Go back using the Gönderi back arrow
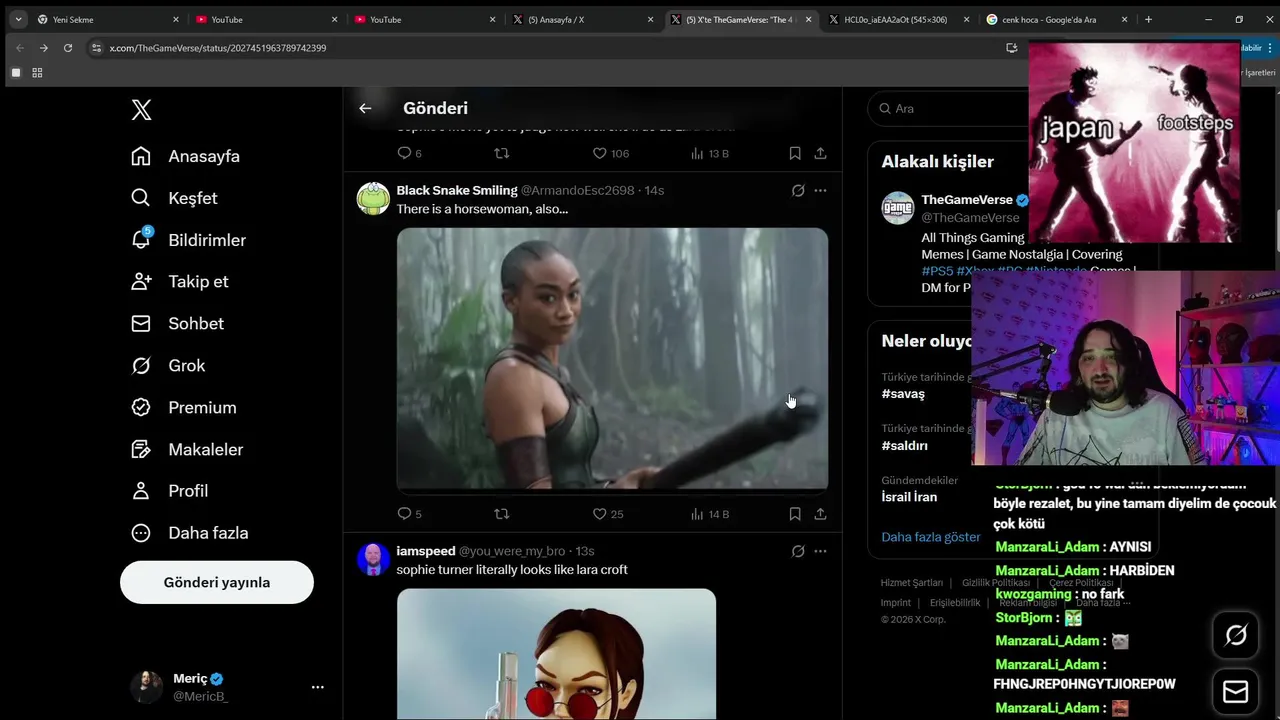Screen dimensions: 1280x720 click(365, 108)
